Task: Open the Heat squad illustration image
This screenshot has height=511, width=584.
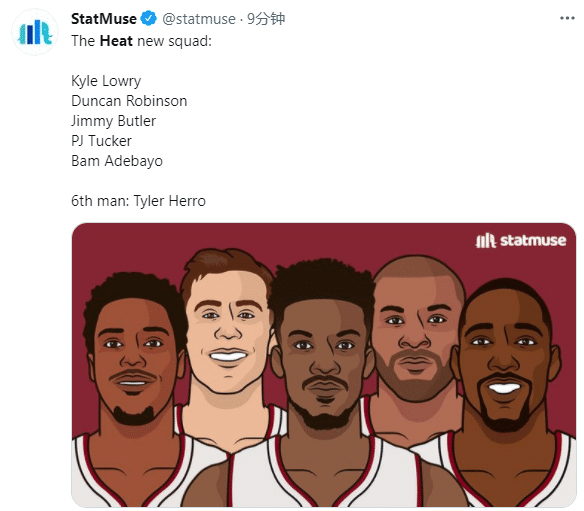Action: point(324,365)
